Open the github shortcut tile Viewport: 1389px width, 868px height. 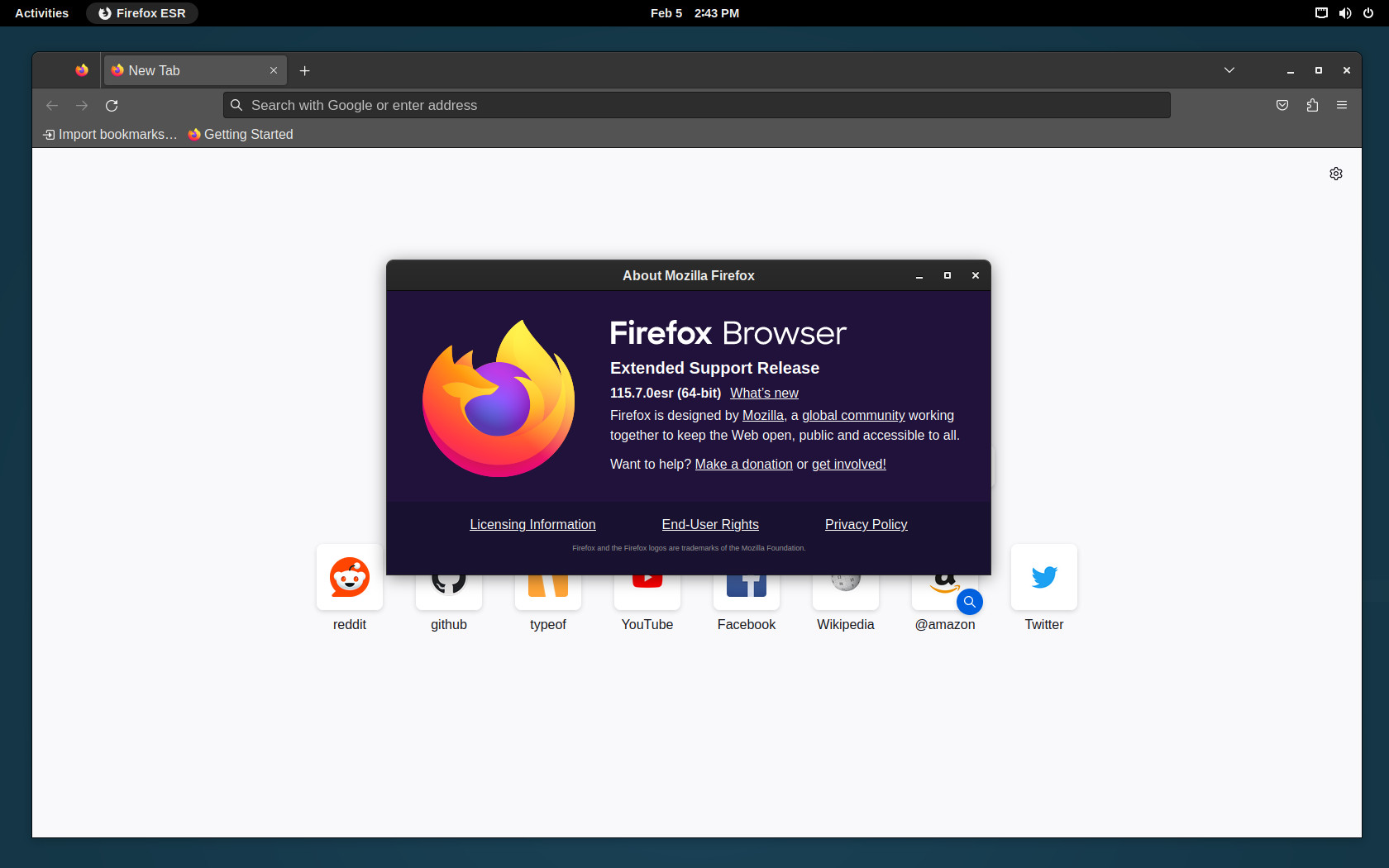point(449,605)
